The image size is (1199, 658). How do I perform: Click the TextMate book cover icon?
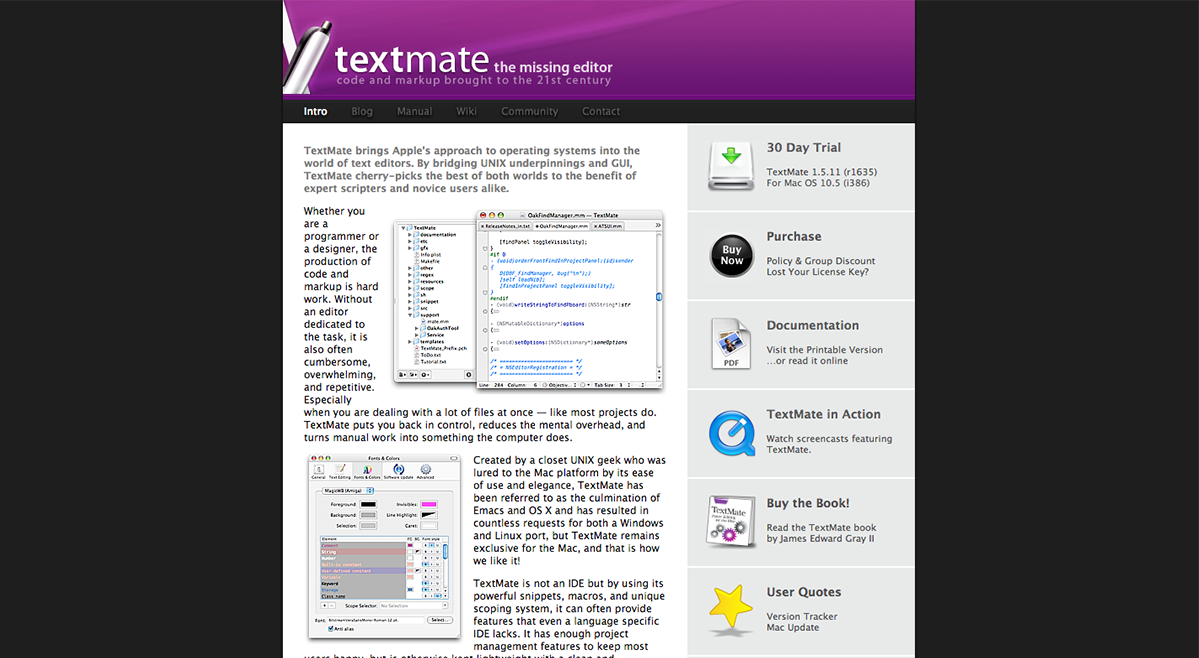(x=731, y=522)
